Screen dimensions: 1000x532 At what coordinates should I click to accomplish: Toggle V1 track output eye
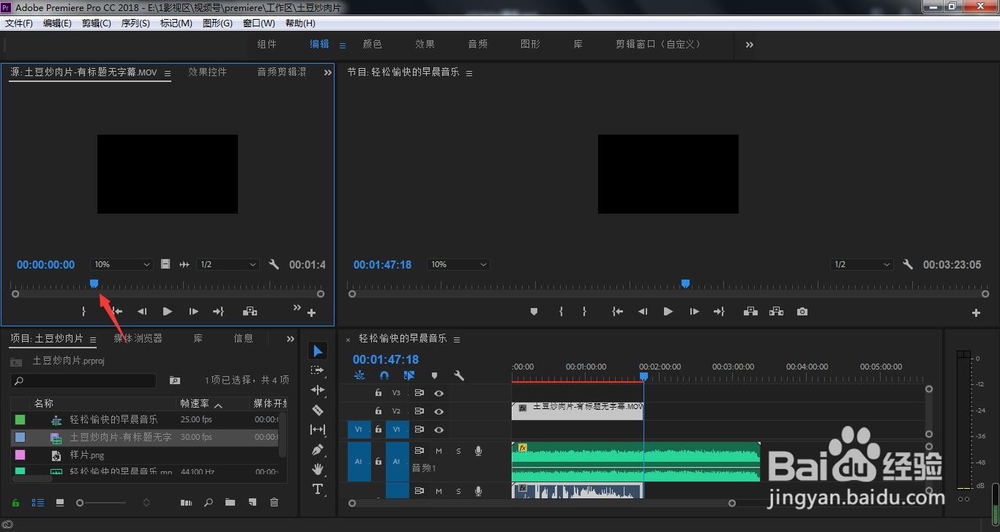[439, 429]
